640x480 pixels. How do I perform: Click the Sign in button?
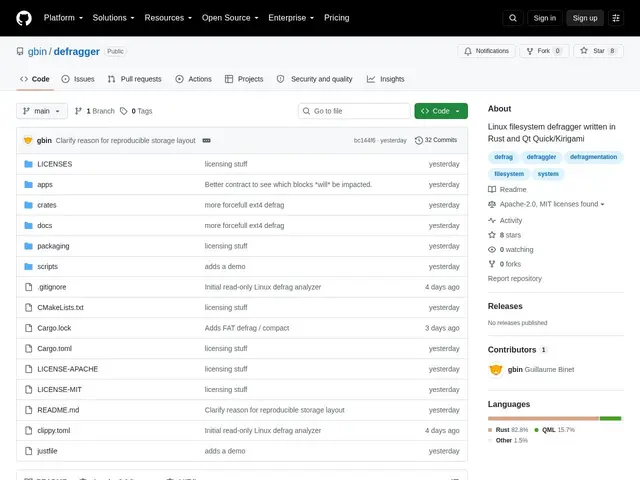[544, 18]
